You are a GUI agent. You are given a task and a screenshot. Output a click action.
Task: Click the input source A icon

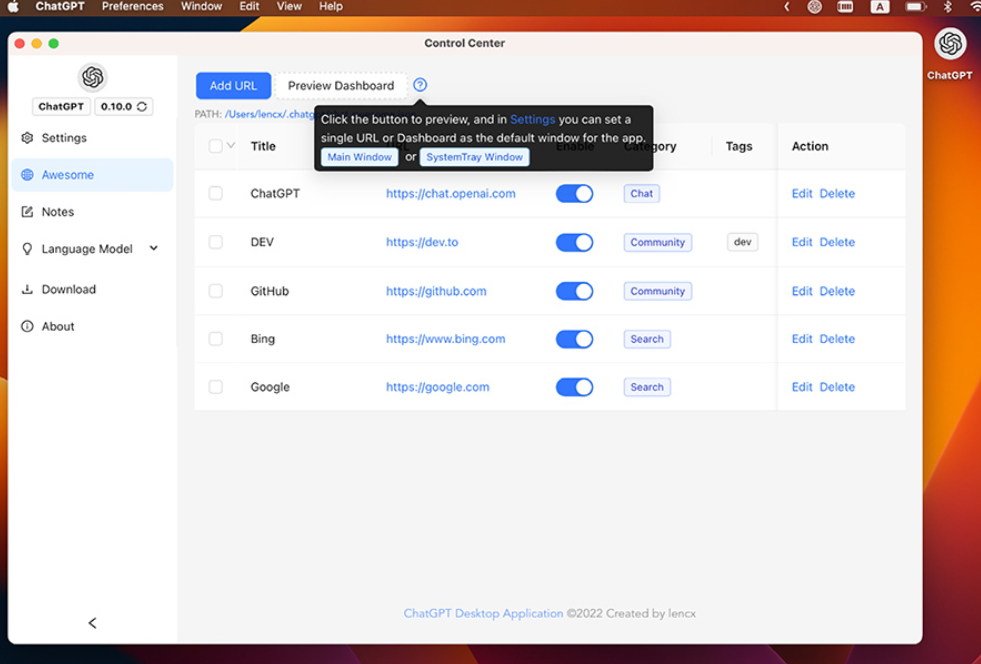880,6
